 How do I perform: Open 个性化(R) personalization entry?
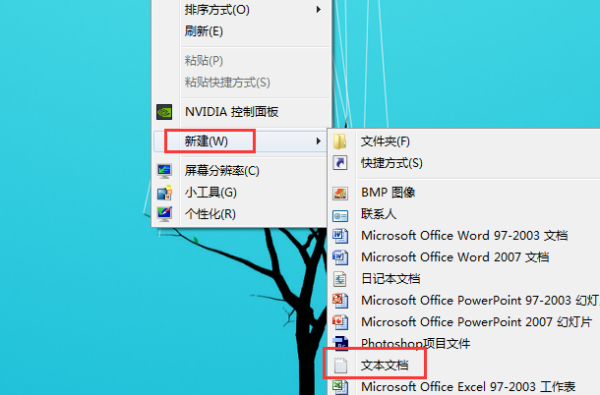[x=210, y=214]
